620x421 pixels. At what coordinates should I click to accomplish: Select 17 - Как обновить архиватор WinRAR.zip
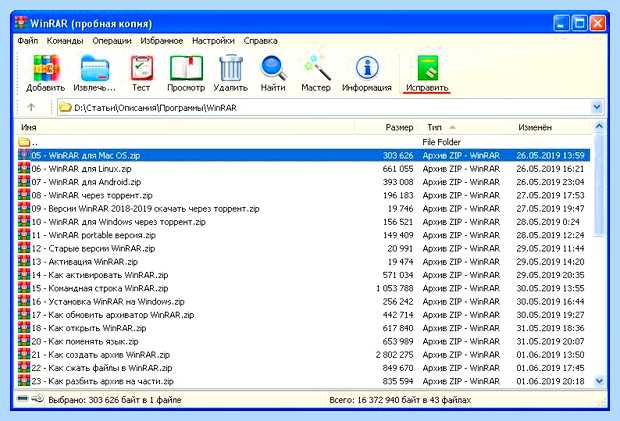304,315
